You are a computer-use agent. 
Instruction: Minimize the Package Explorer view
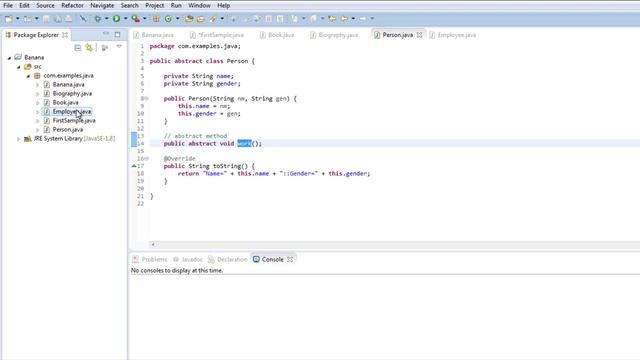[106, 34]
